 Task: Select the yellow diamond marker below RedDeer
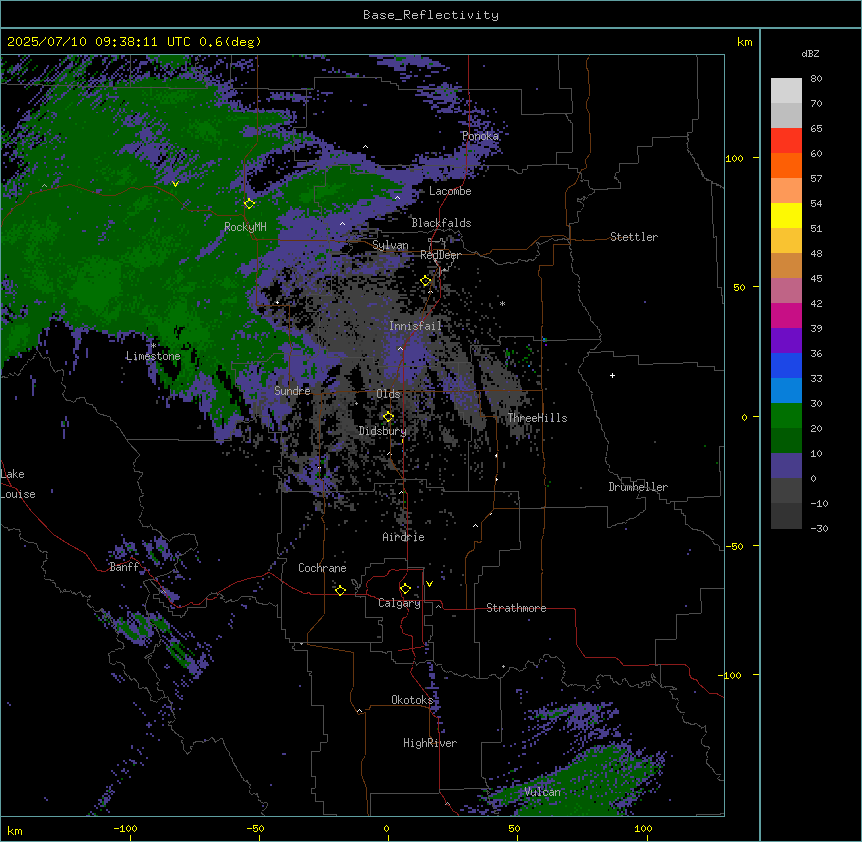coord(426,281)
